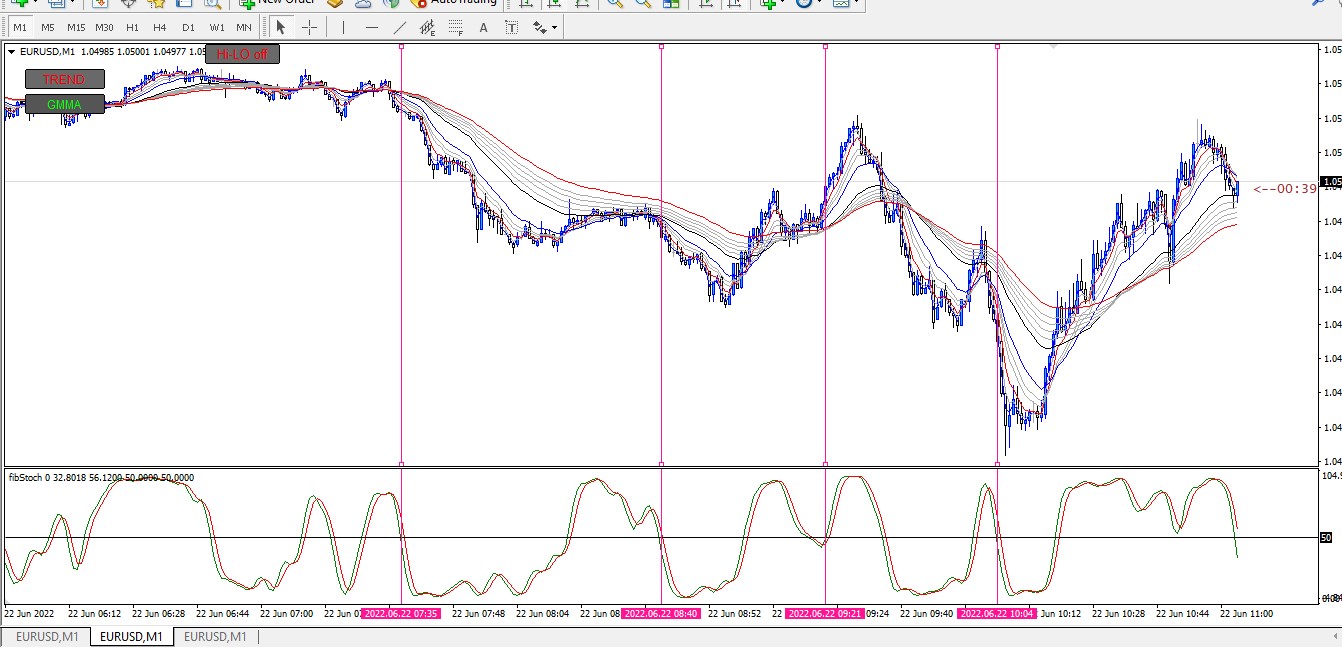The width and height of the screenshot is (1342, 648).
Task: Click the fibStoch indicator label
Action: point(101,477)
